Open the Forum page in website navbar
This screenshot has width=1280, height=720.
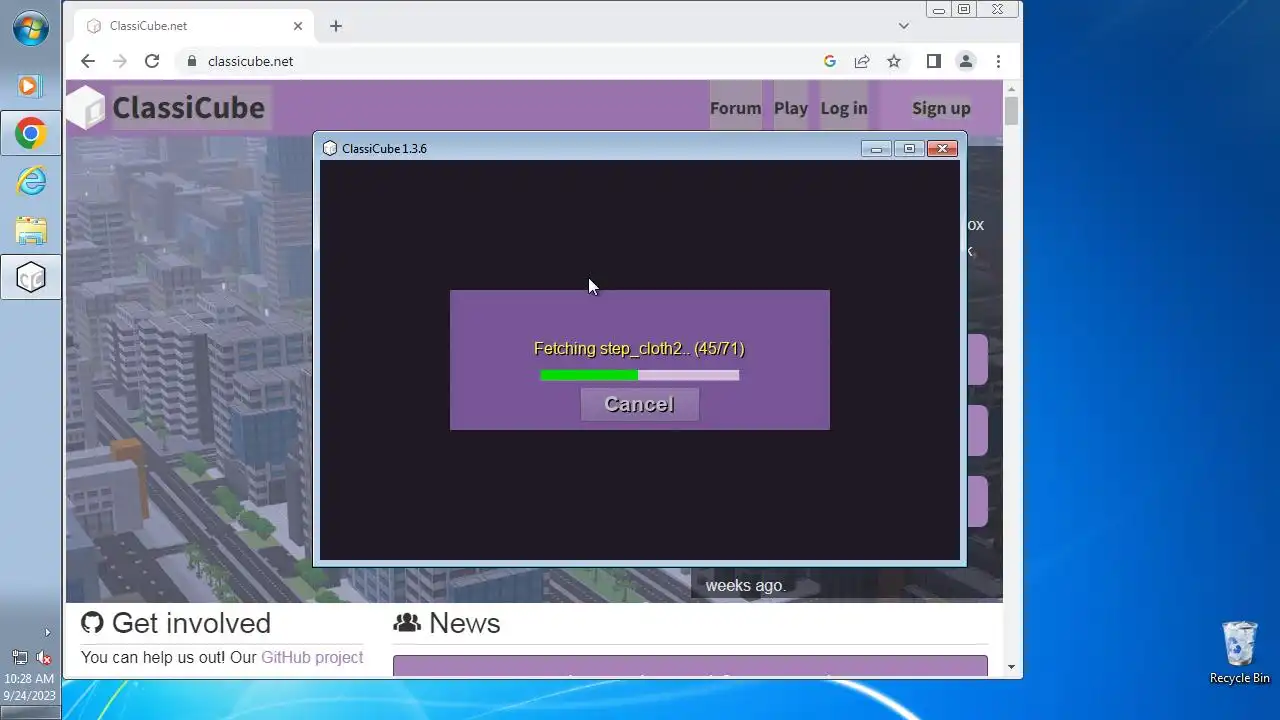pos(735,108)
